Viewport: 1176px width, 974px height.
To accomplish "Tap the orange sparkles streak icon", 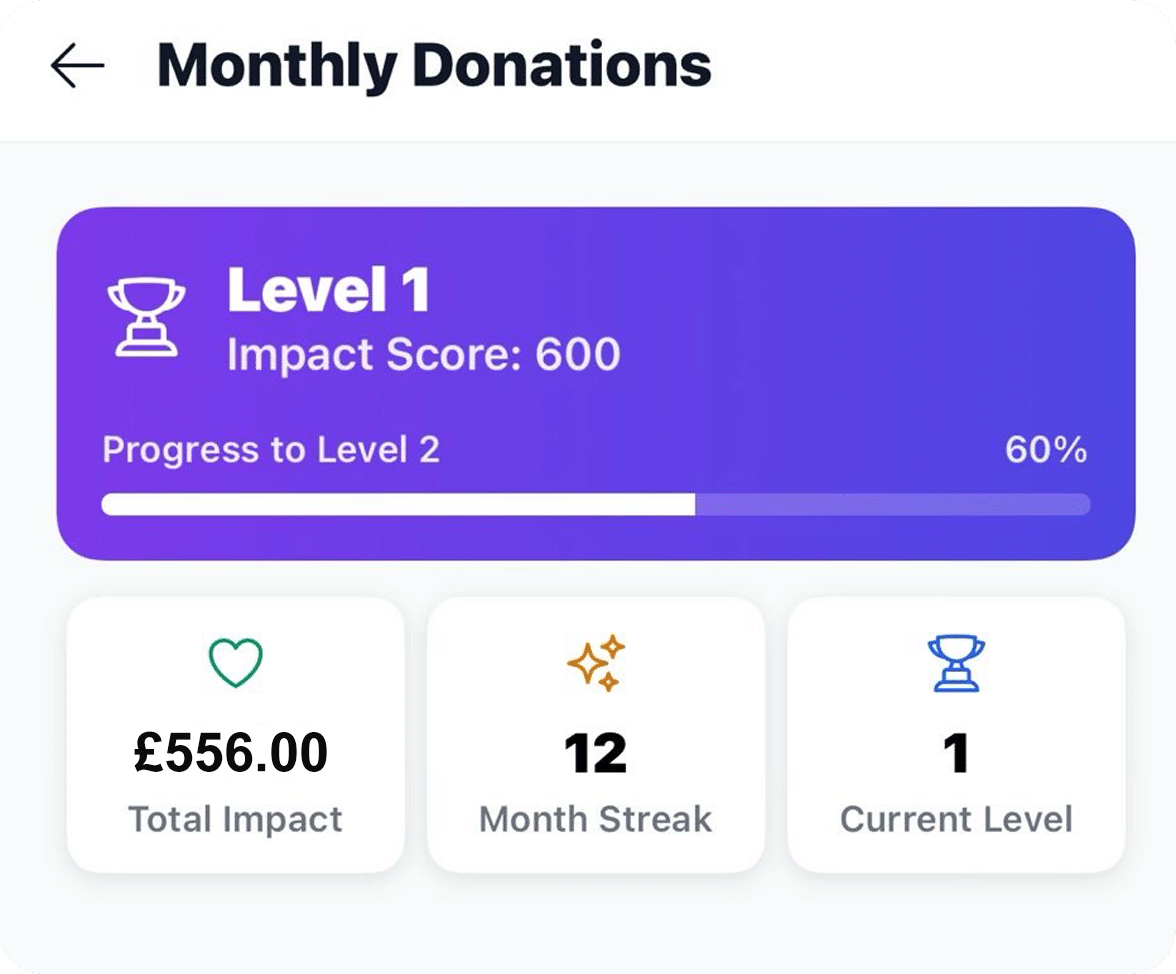I will tap(596, 663).
